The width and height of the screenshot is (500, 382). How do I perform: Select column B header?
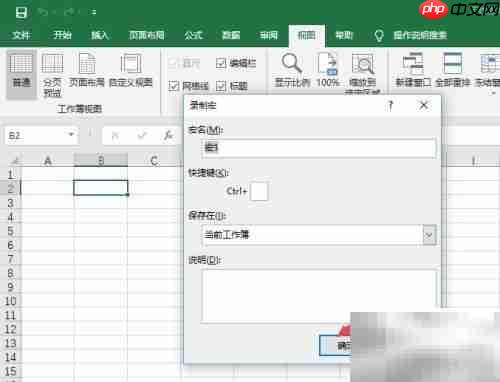pos(101,161)
